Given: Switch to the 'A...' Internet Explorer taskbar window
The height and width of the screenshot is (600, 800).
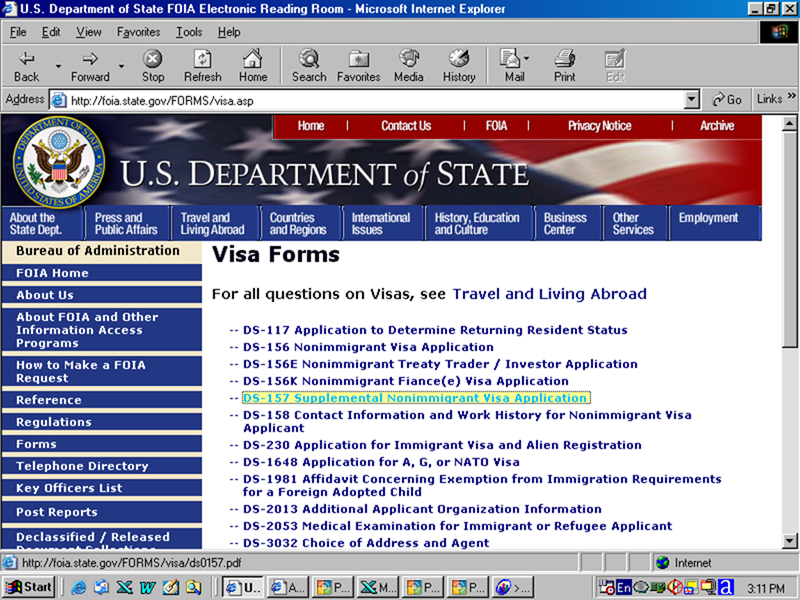Looking at the screenshot, I should click(287, 587).
